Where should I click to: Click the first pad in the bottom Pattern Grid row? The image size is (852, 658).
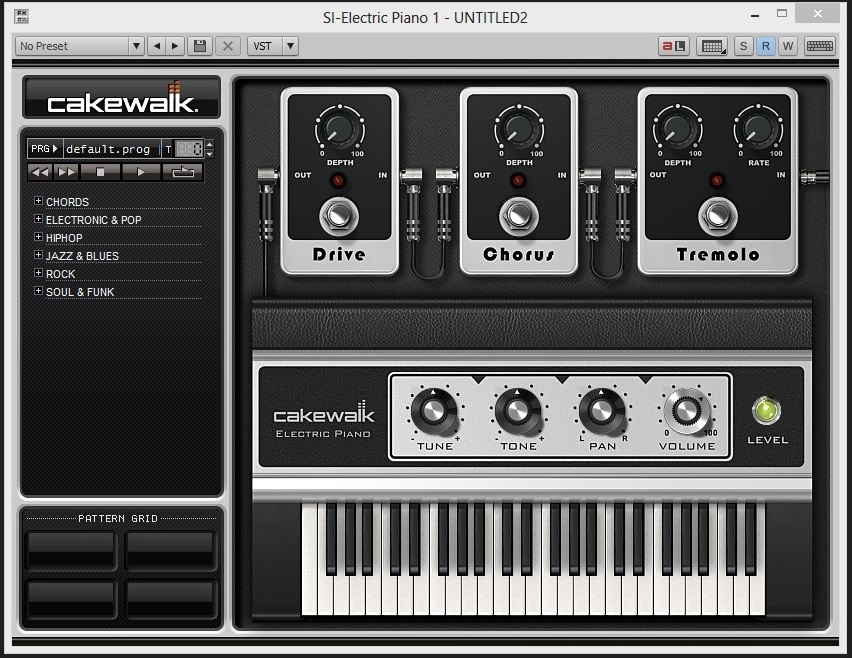(71, 599)
